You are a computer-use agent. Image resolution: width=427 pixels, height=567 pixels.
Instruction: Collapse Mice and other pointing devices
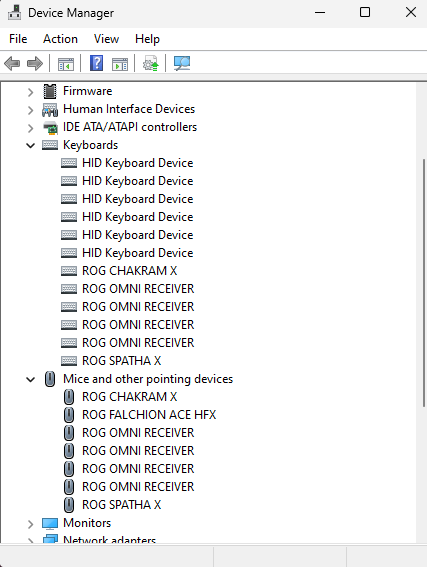point(31,380)
